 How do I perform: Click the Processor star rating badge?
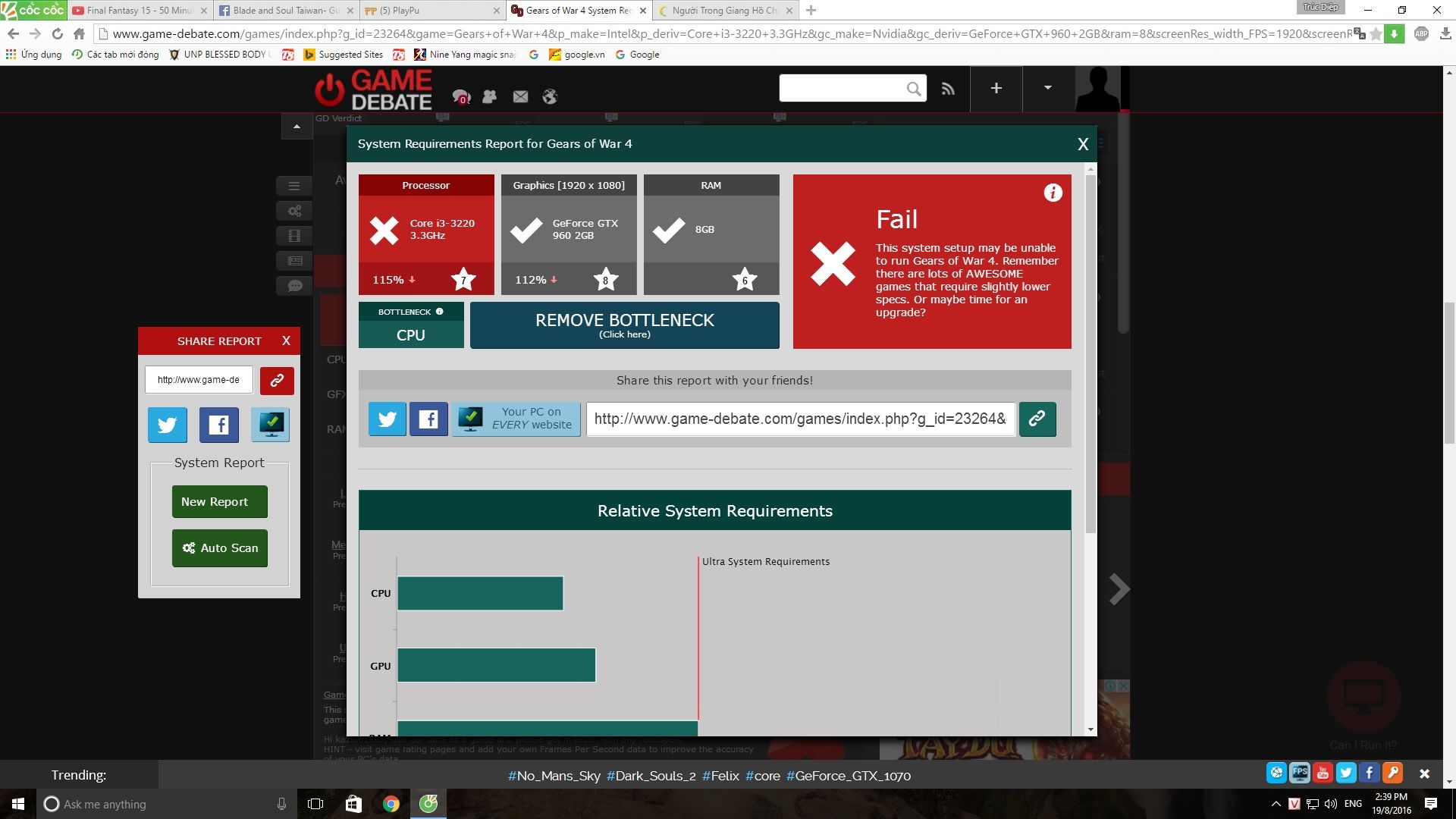[463, 280]
